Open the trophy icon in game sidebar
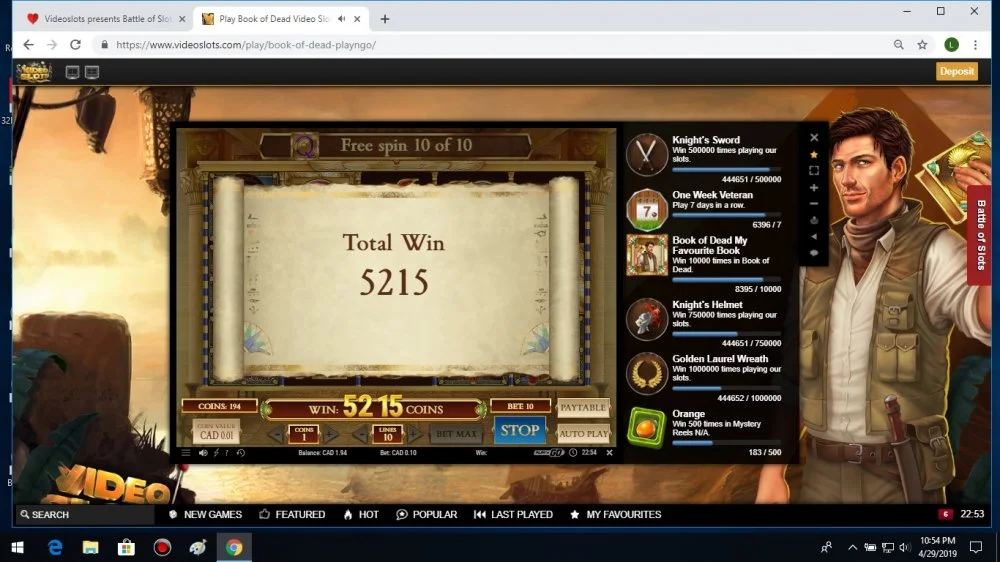Viewport: 1000px width, 562px height. 814,220
